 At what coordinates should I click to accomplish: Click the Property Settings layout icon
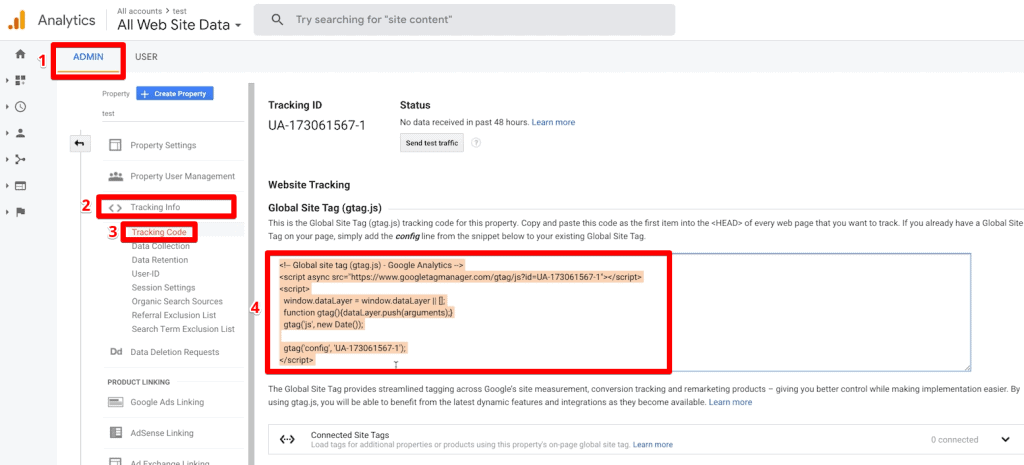tap(116, 145)
